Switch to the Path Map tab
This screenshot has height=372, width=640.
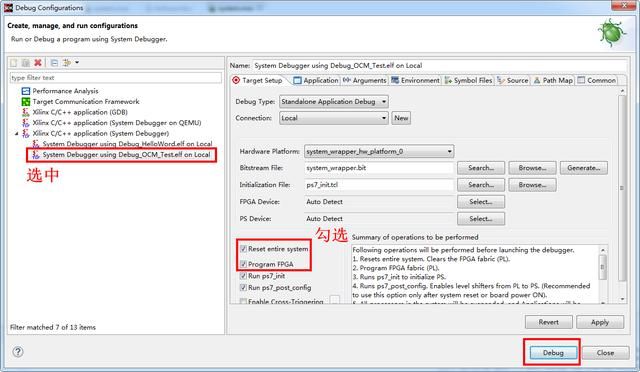coord(553,80)
